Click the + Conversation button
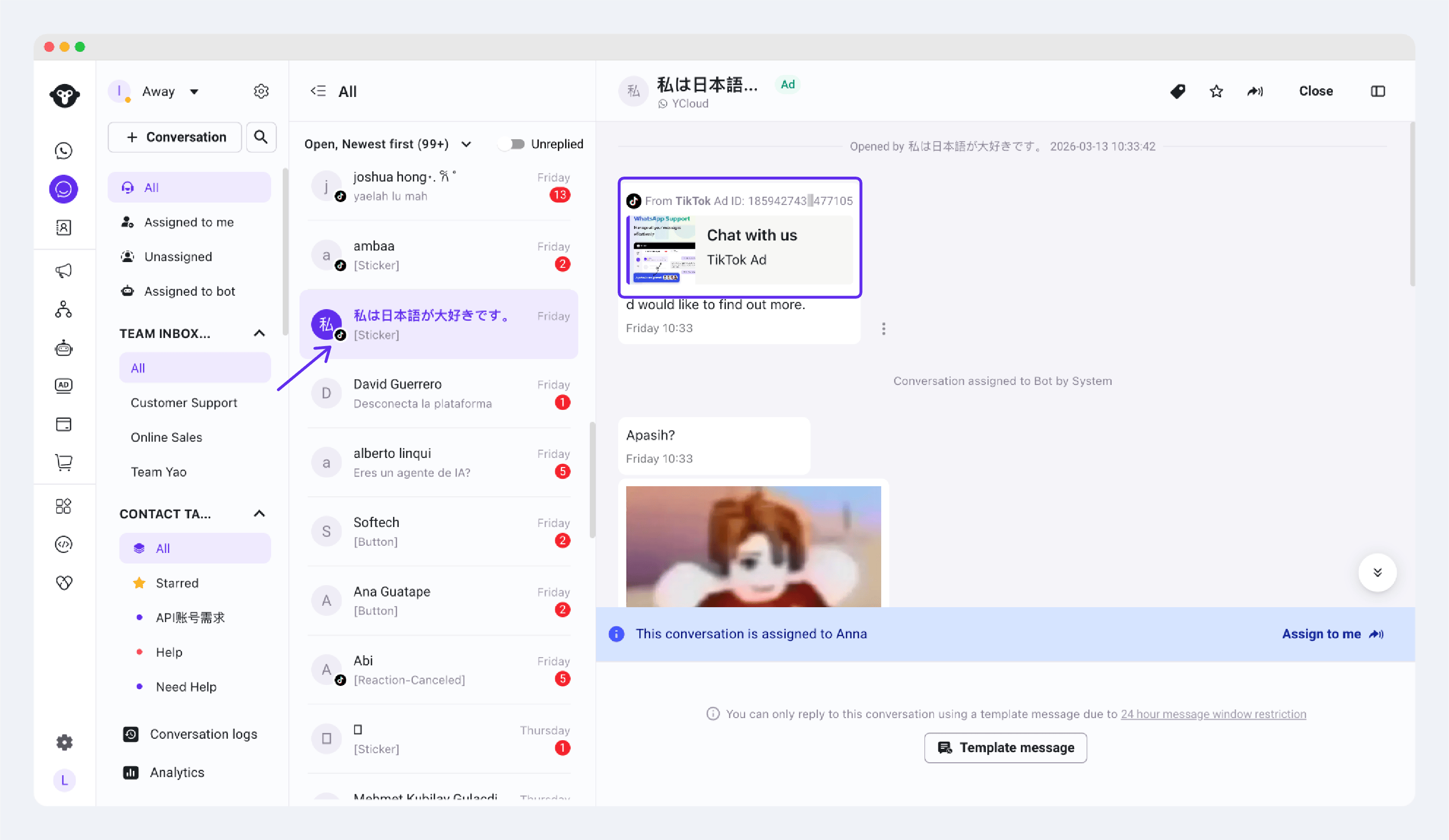Viewport: 1449px width, 840px height. pos(175,137)
